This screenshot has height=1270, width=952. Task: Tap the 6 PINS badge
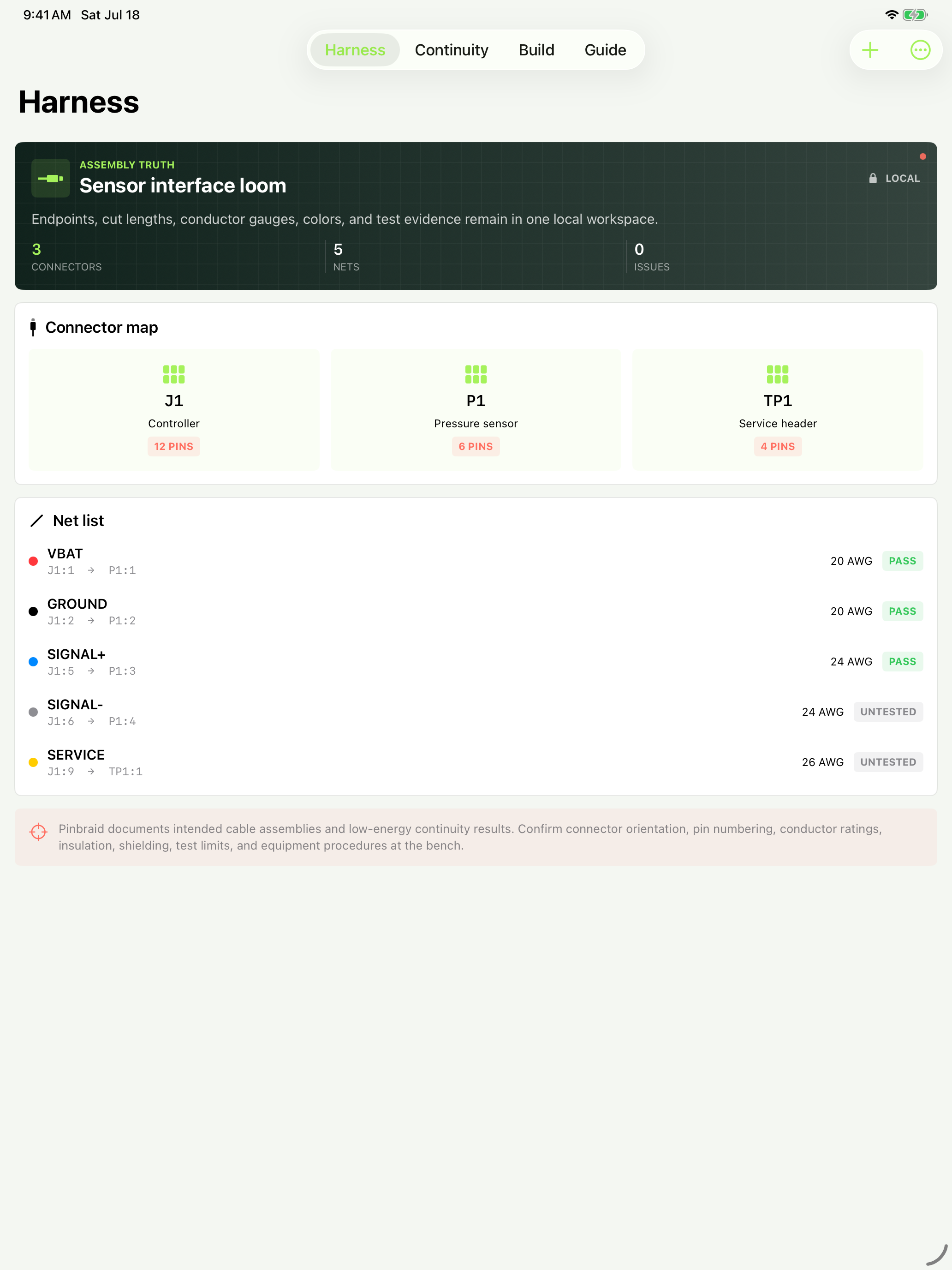[476, 446]
